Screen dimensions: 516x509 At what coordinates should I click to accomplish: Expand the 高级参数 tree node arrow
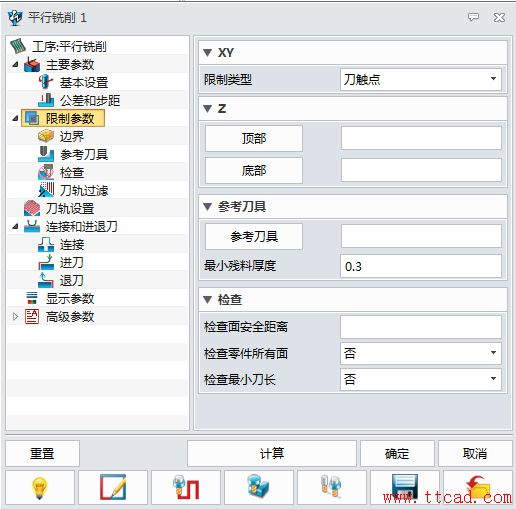pyautogui.click(x=15, y=316)
